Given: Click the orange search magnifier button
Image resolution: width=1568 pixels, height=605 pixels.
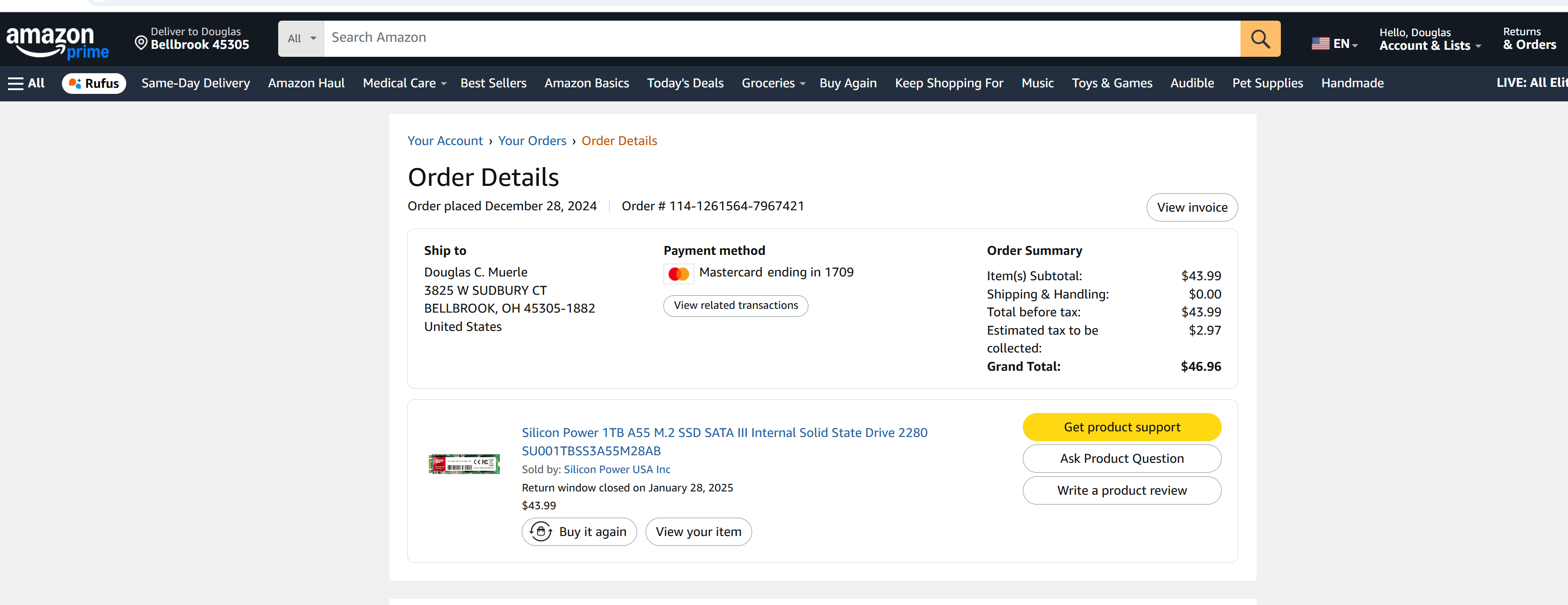Looking at the screenshot, I should (x=1259, y=39).
